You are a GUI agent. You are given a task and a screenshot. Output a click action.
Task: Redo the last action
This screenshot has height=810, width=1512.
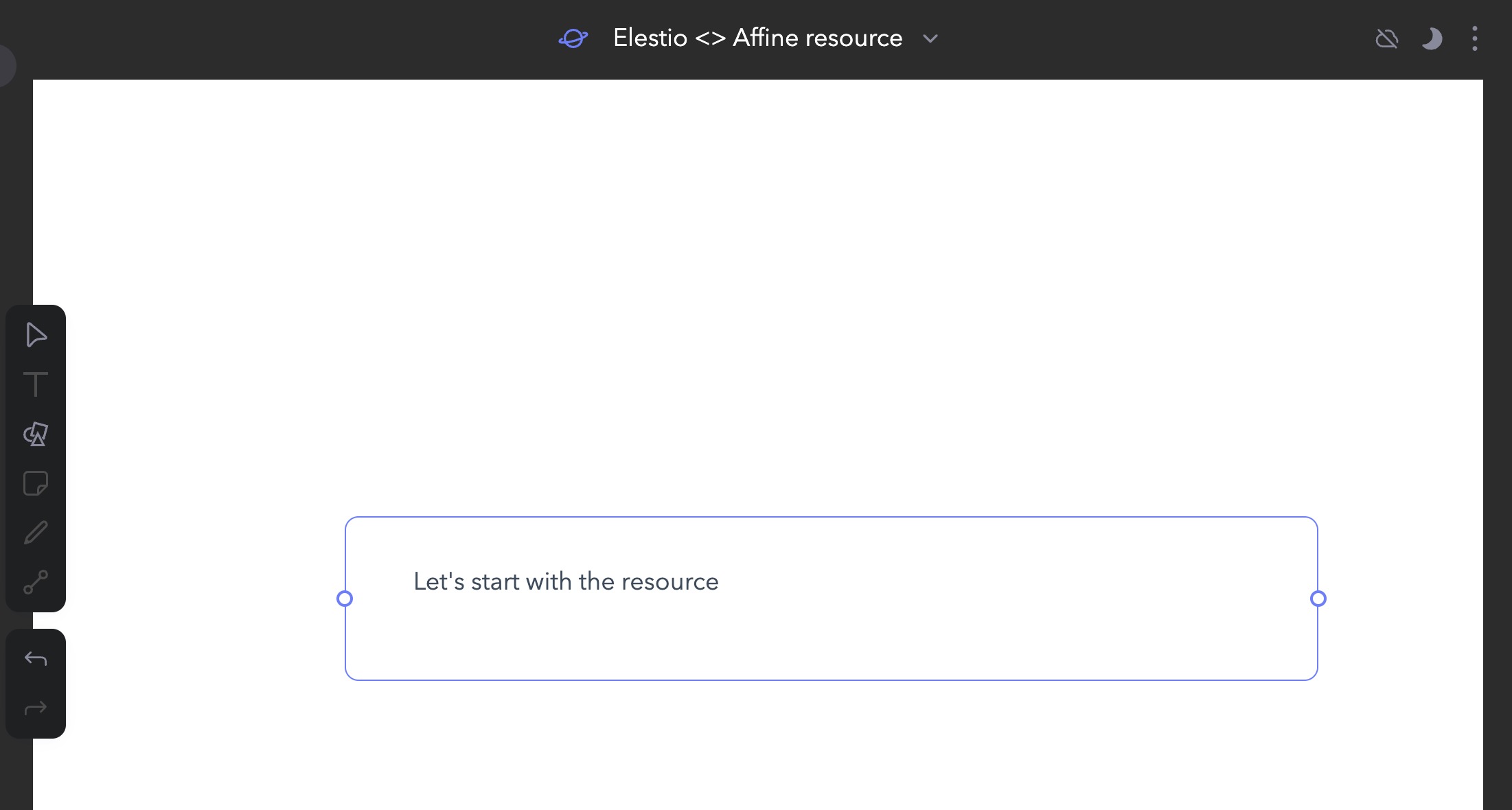click(36, 708)
